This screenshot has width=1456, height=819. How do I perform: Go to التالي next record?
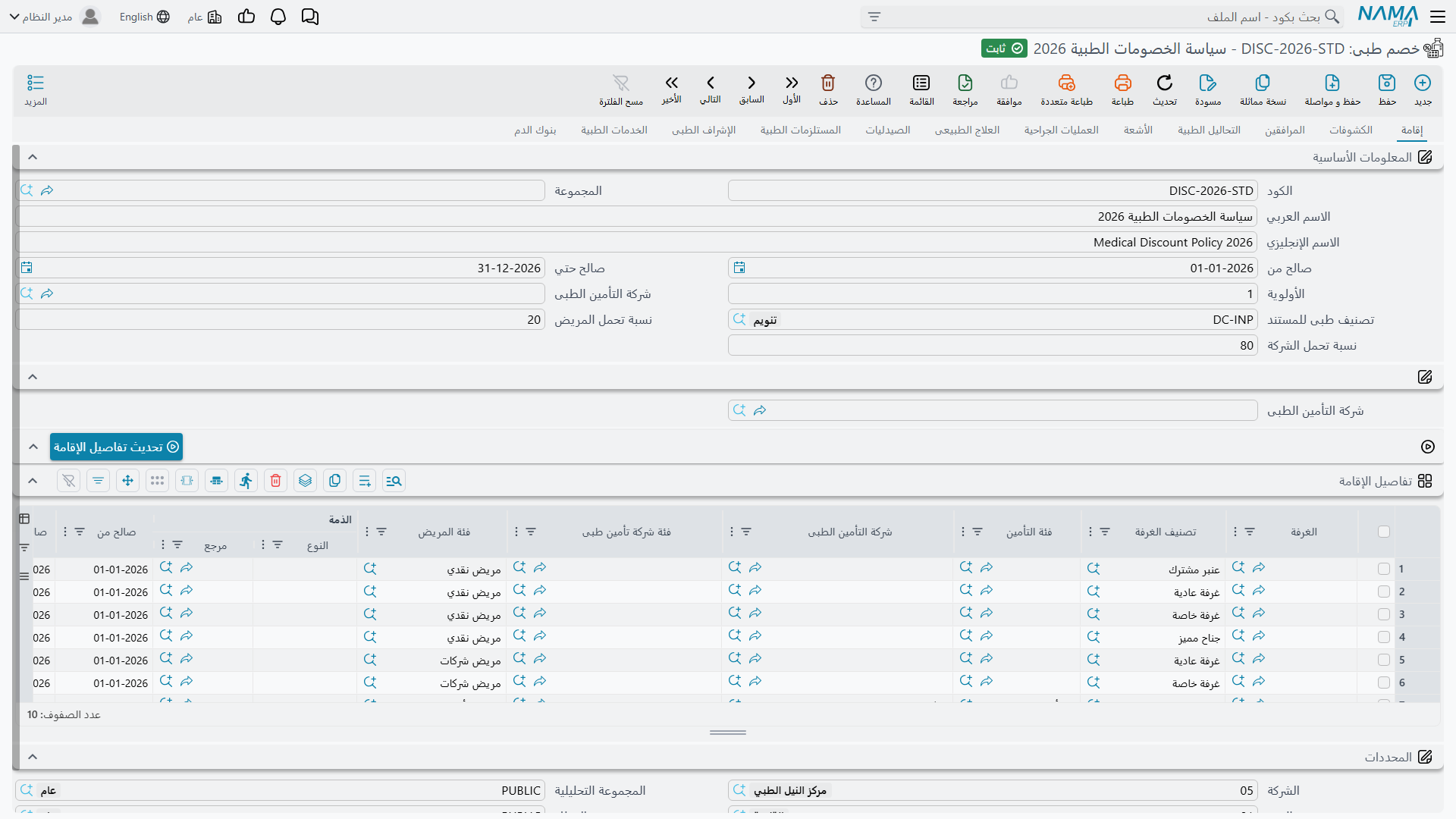[x=711, y=83]
